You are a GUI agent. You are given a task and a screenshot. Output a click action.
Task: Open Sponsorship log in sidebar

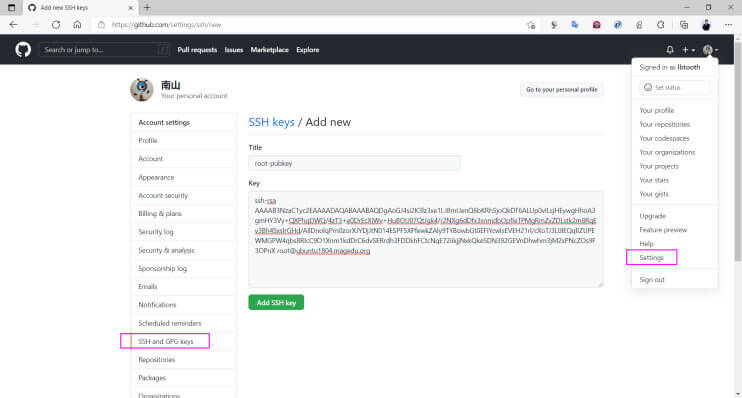[x=184, y=268]
